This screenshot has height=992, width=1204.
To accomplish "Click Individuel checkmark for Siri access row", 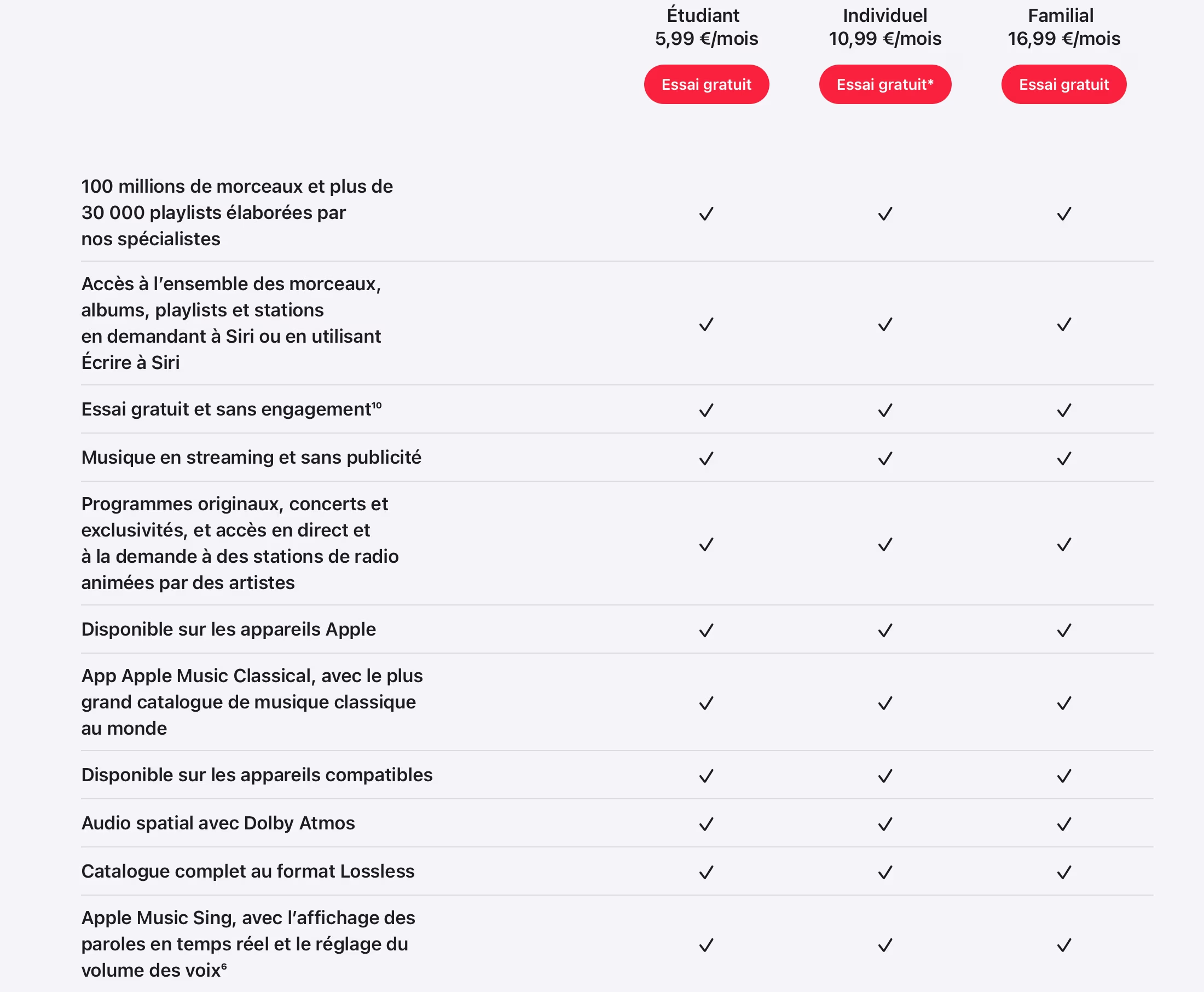I will point(885,325).
